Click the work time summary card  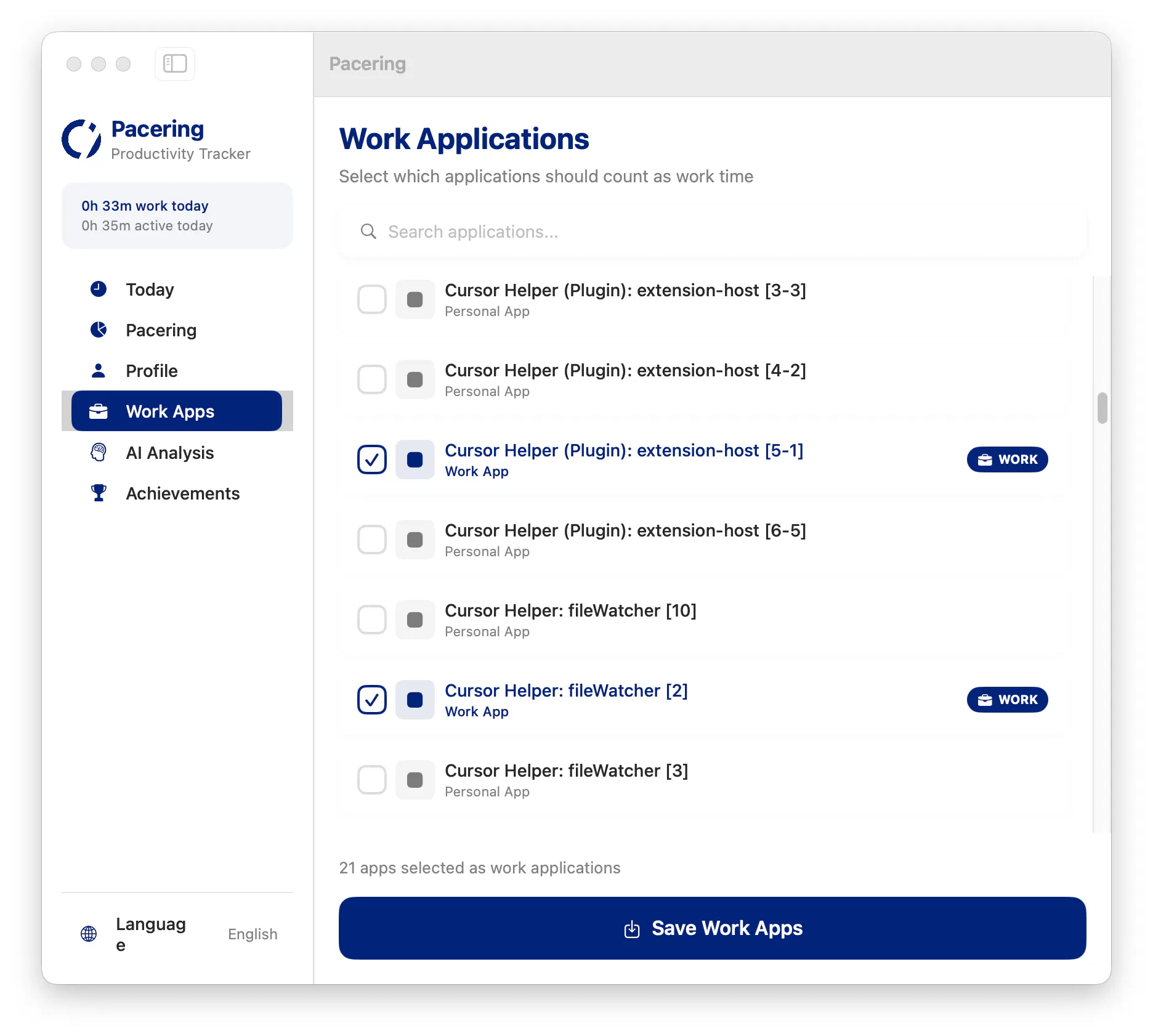pyautogui.click(x=177, y=216)
